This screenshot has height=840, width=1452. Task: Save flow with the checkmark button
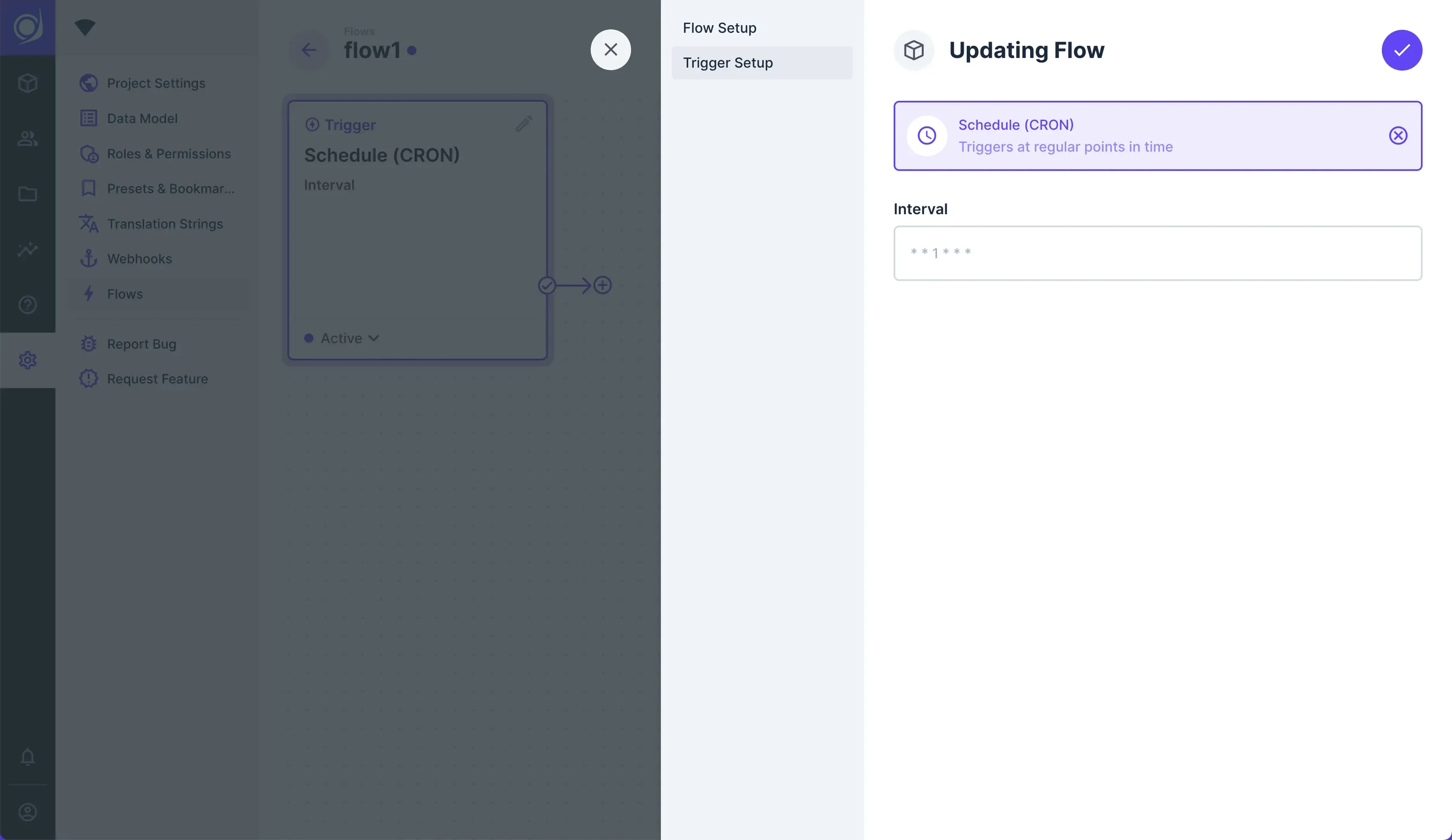click(1401, 50)
